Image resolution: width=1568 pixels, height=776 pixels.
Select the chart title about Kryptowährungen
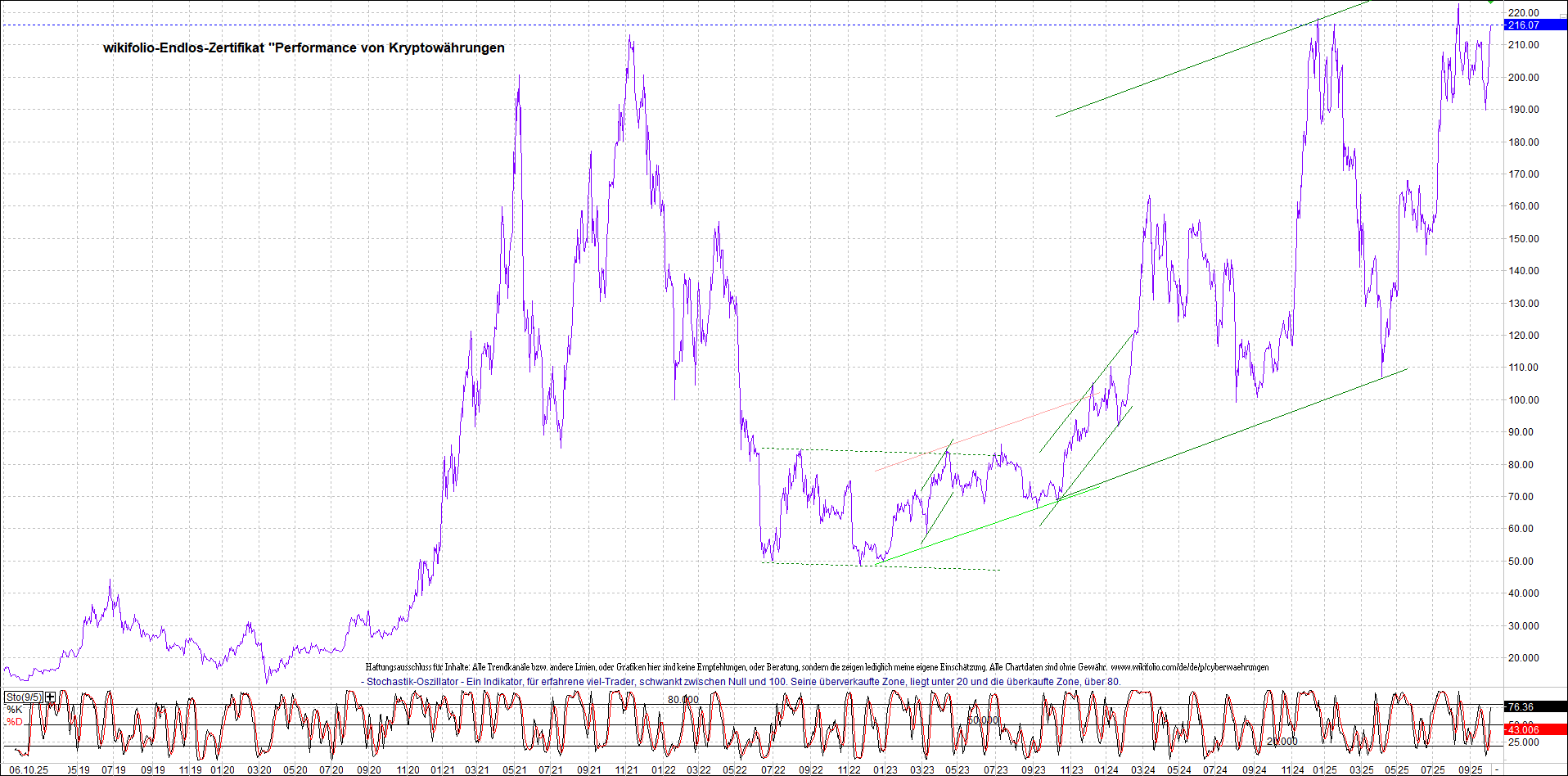click(x=304, y=48)
